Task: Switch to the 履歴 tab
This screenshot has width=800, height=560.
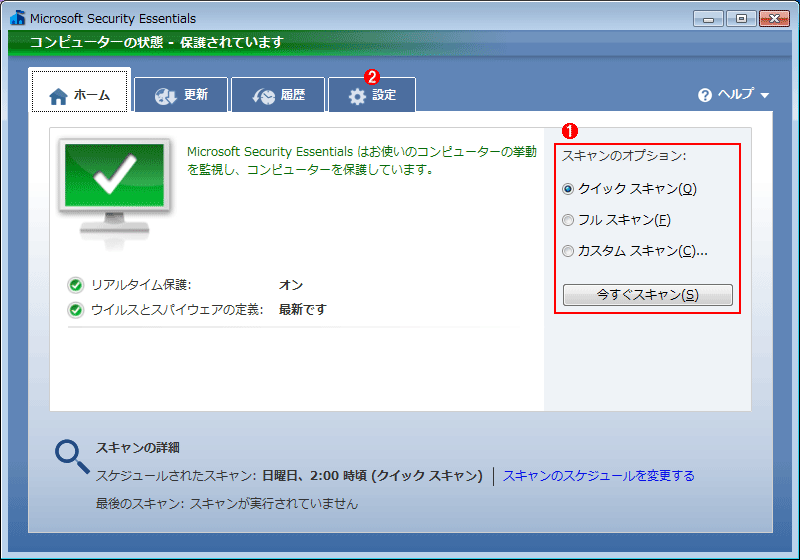Action: coord(278,95)
